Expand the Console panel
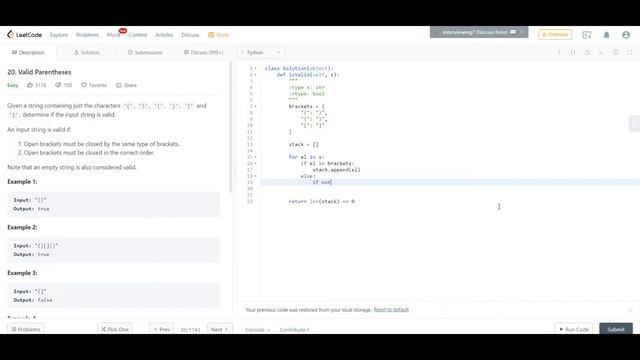 coord(258,329)
